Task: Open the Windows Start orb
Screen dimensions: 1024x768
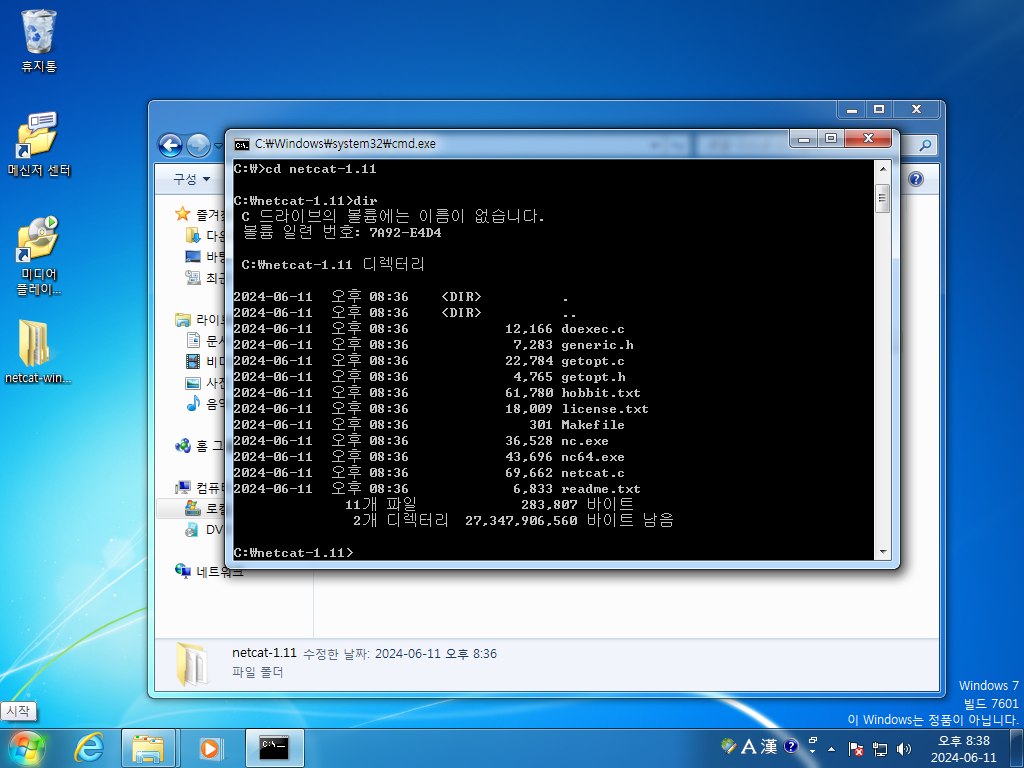Action: click(26, 748)
